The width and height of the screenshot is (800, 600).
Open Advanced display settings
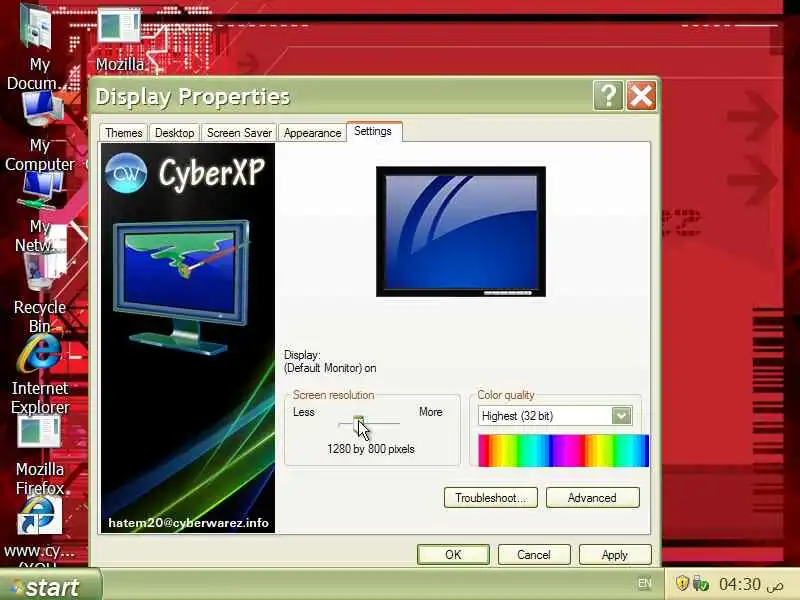pos(592,497)
